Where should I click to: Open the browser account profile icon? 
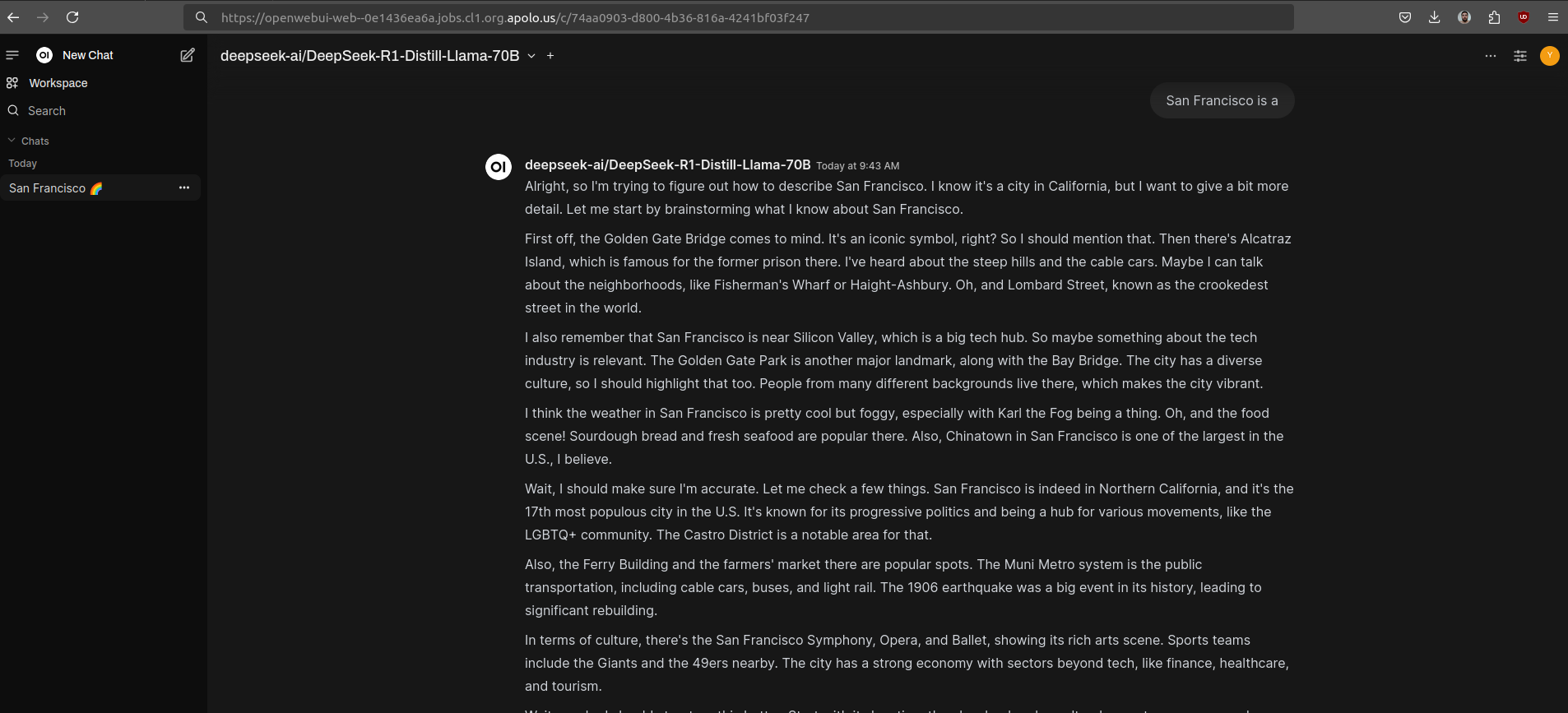click(x=1464, y=17)
